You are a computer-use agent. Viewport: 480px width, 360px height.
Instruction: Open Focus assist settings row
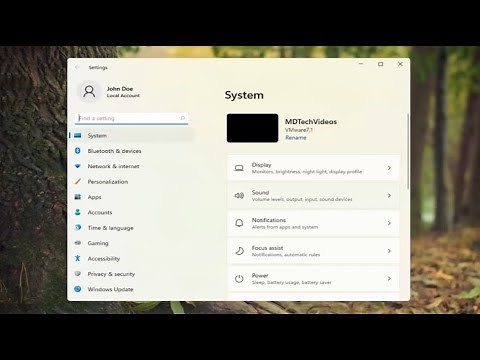pos(313,251)
